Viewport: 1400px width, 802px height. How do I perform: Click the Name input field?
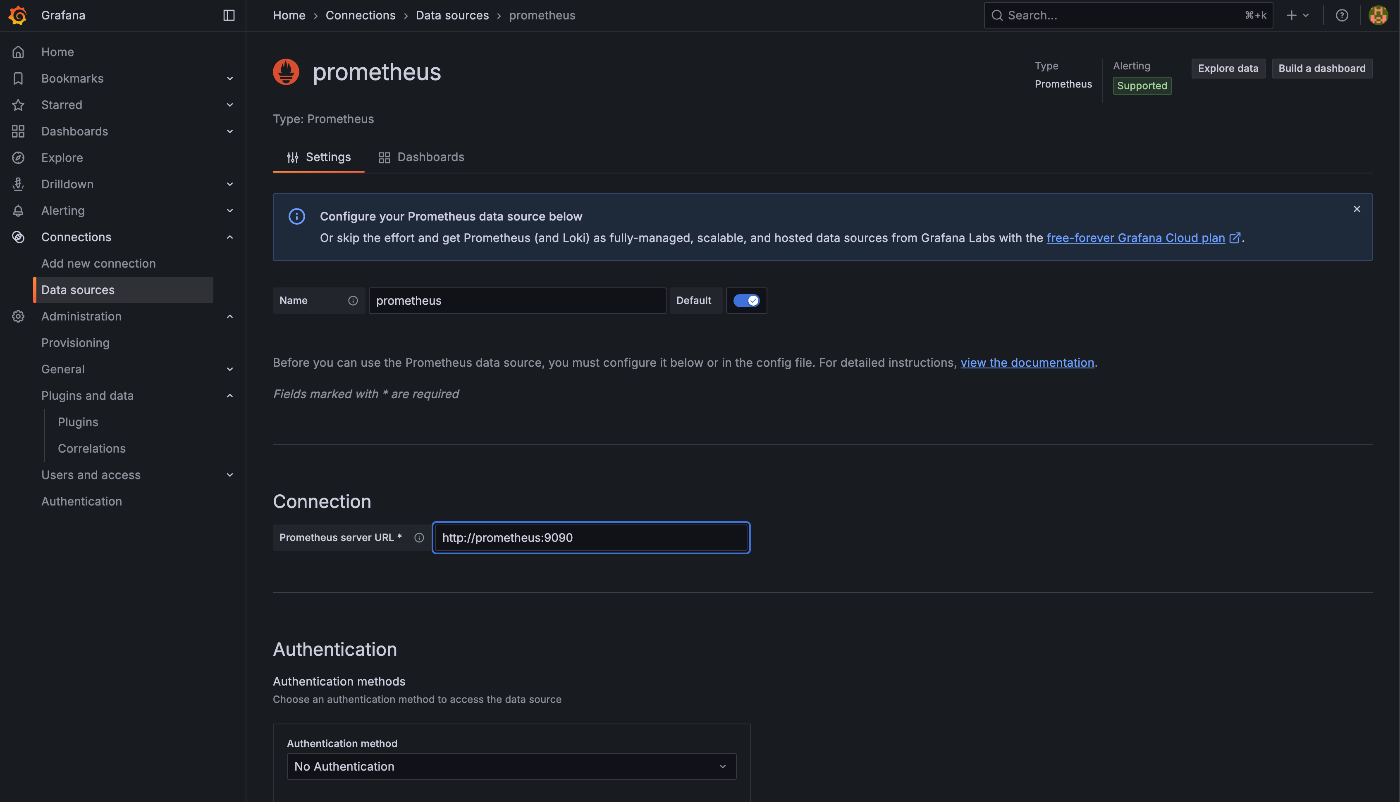coord(517,300)
